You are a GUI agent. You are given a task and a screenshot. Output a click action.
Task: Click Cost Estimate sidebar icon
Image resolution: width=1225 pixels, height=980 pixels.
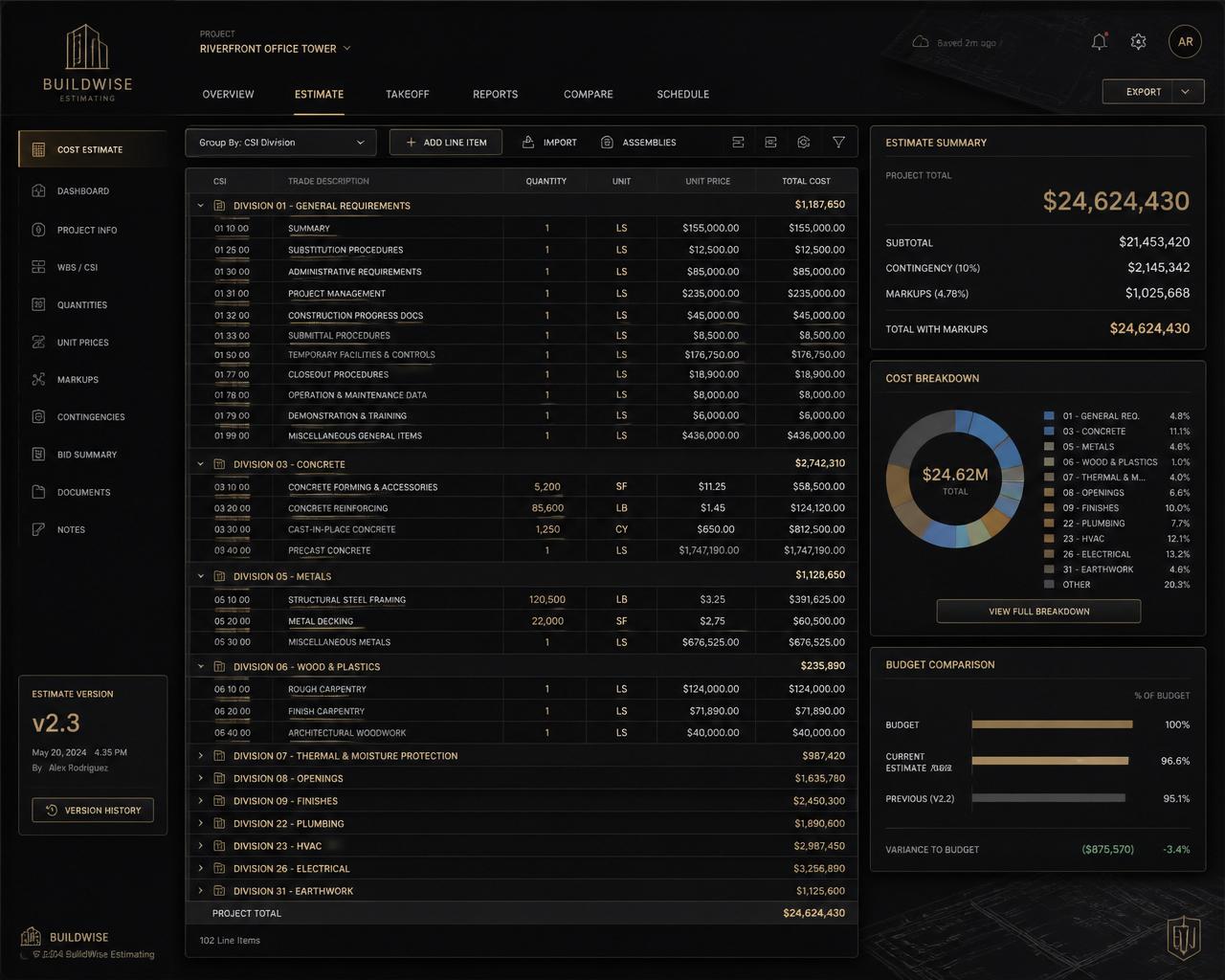[38, 149]
